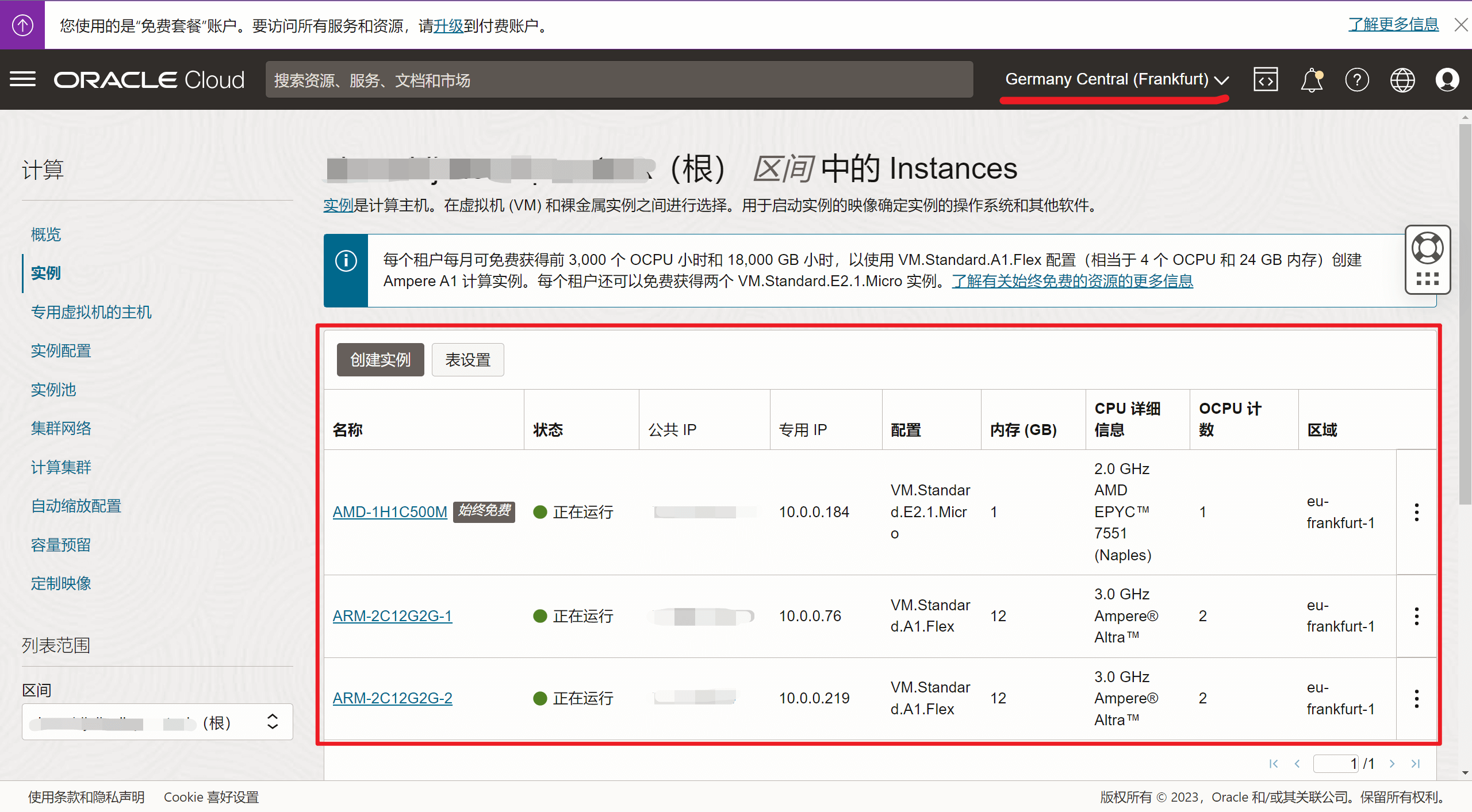This screenshot has height=812, width=1472.
Task: Dismiss the free tier banner
Action: [1460, 25]
